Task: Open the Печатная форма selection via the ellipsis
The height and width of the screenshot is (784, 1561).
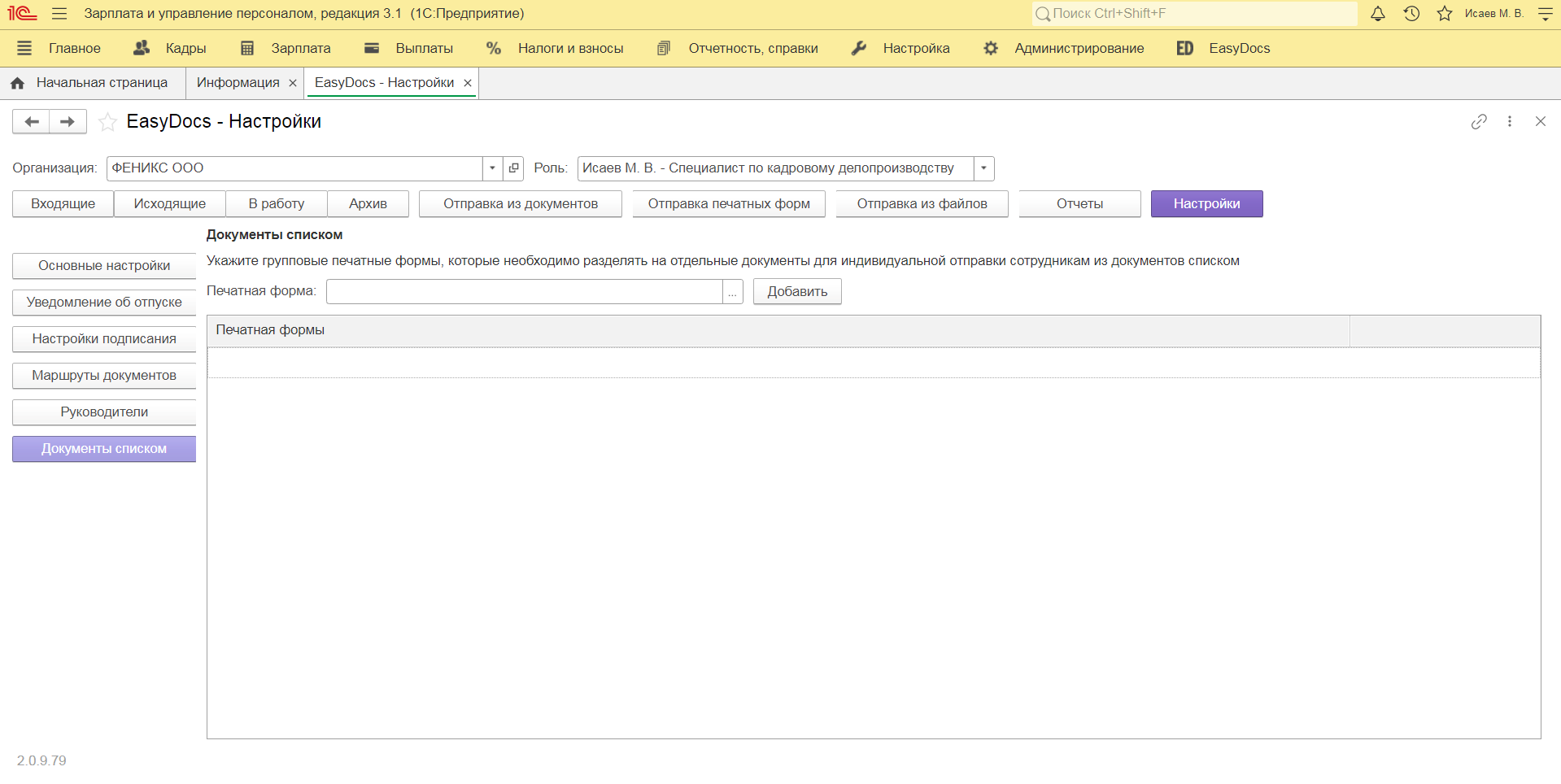Action: click(732, 291)
